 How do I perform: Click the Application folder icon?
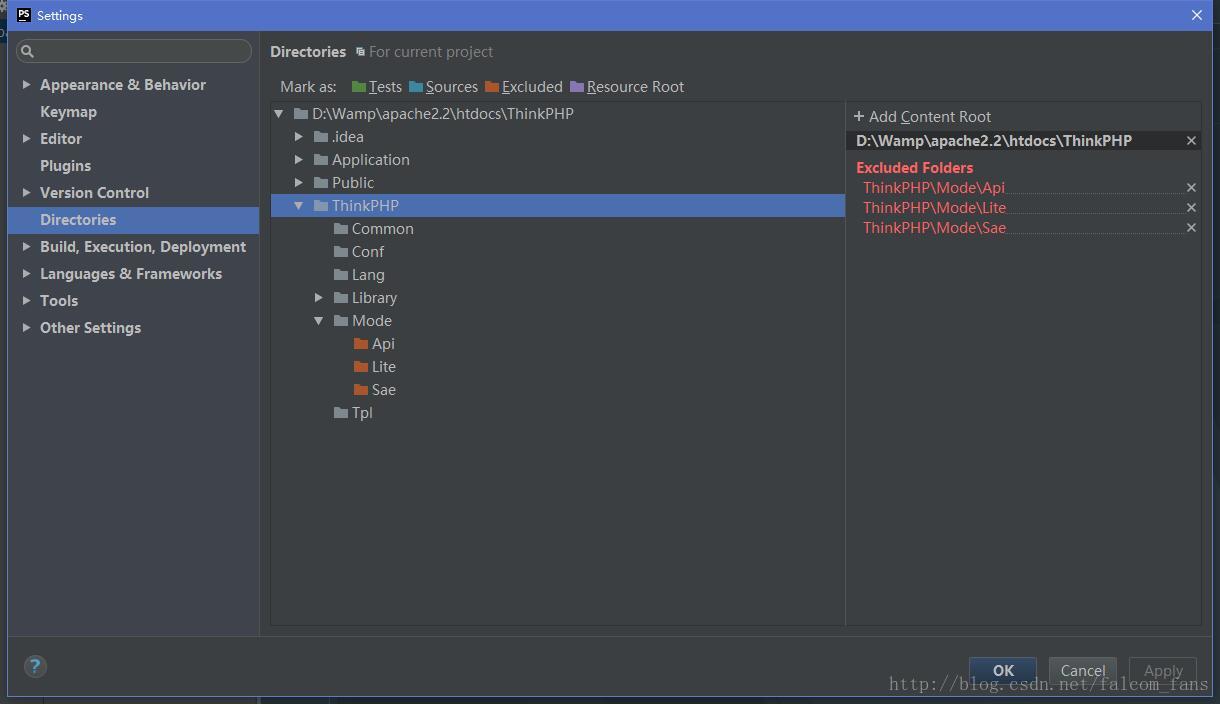321,159
